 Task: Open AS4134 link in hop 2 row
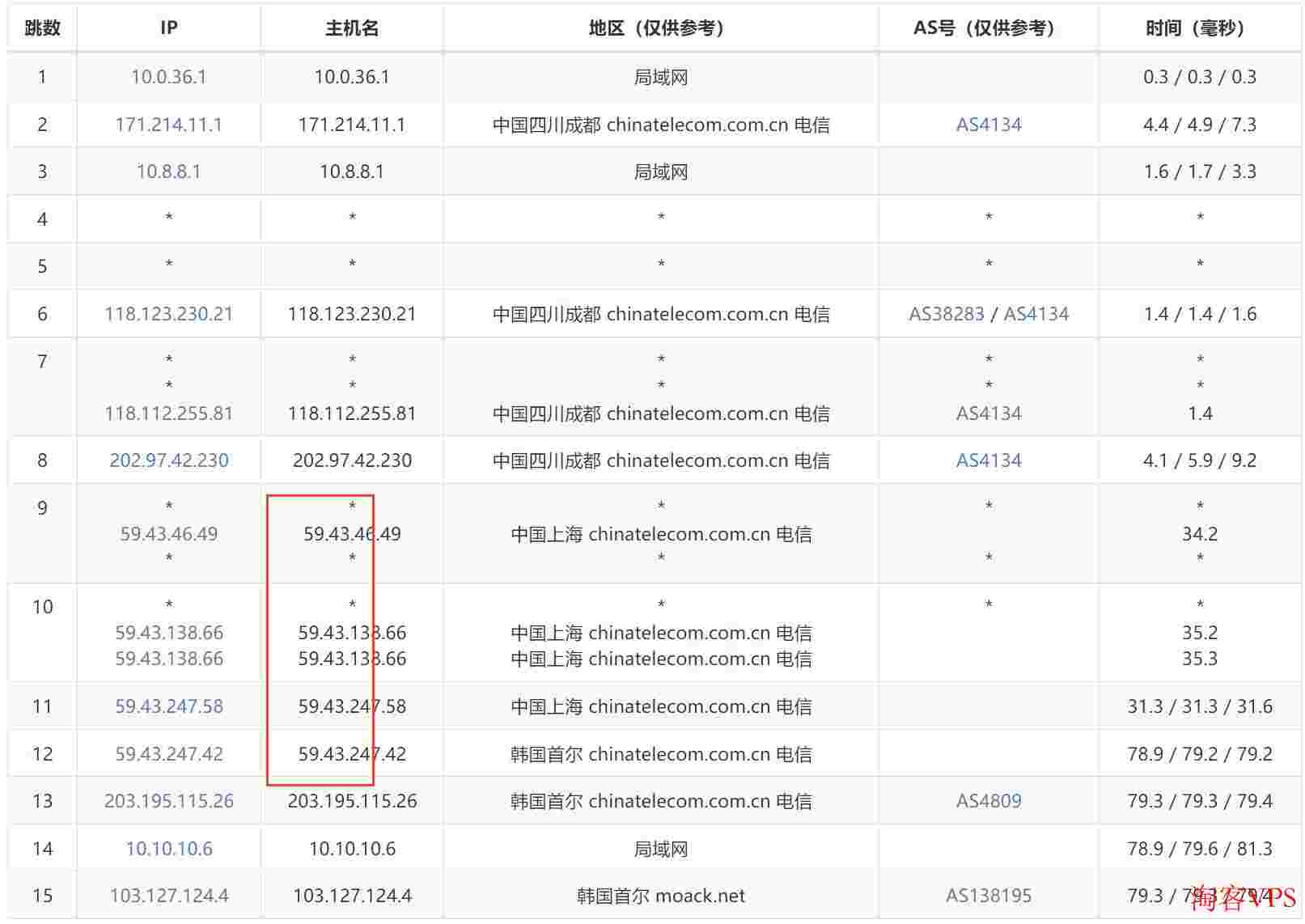point(989,125)
